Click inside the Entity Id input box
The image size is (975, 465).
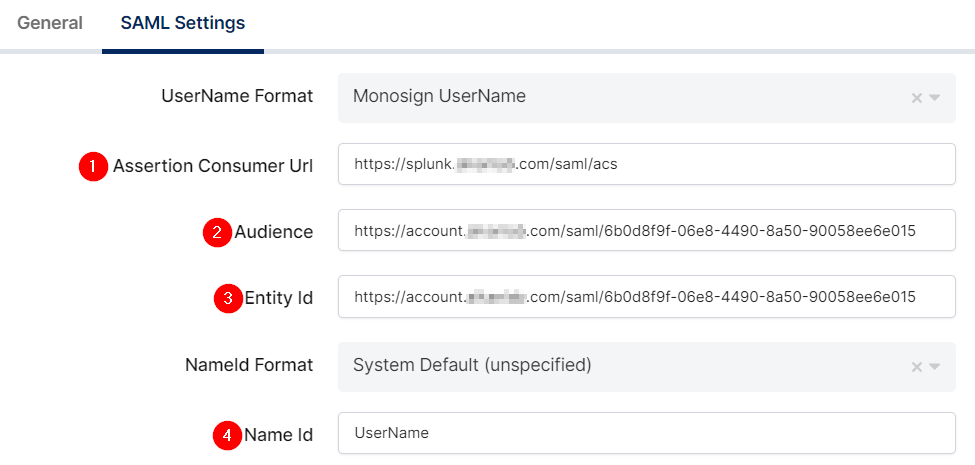pyautogui.click(x=646, y=297)
